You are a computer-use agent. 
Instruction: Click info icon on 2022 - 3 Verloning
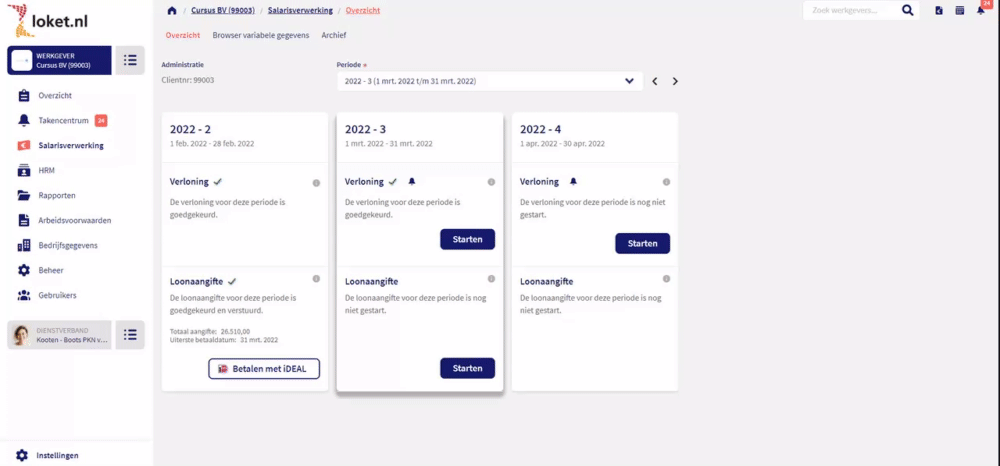pyautogui.click(x=491, y=182)
